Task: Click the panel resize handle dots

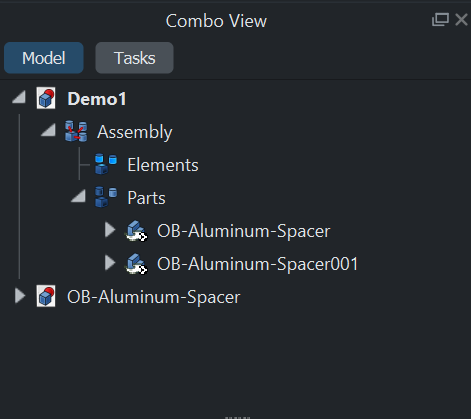Action: tap(237, 417)
